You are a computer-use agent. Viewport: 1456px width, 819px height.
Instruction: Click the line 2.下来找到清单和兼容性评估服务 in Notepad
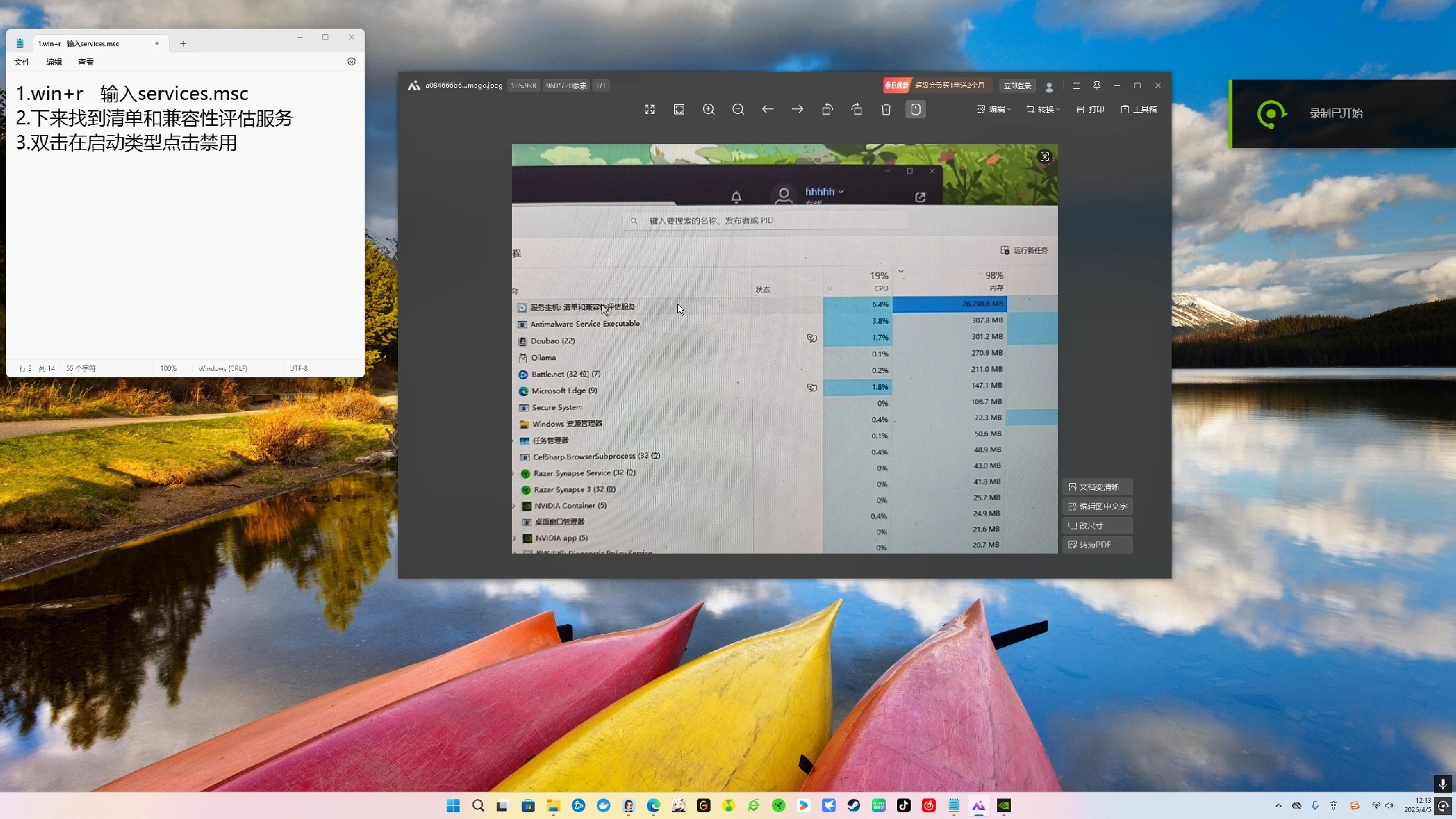point(154,118)
